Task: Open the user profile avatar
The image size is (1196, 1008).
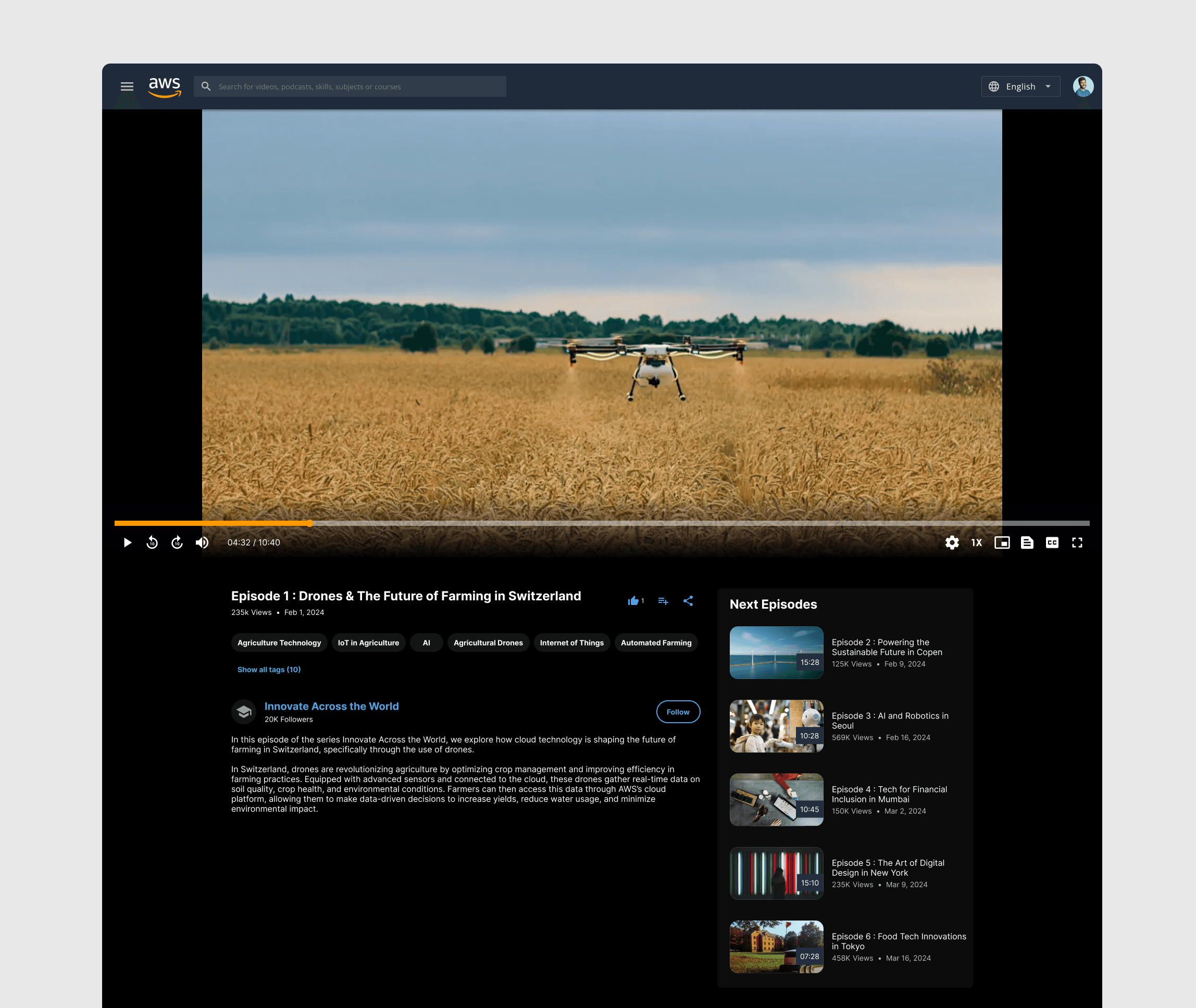Action: pos(1083,86)
